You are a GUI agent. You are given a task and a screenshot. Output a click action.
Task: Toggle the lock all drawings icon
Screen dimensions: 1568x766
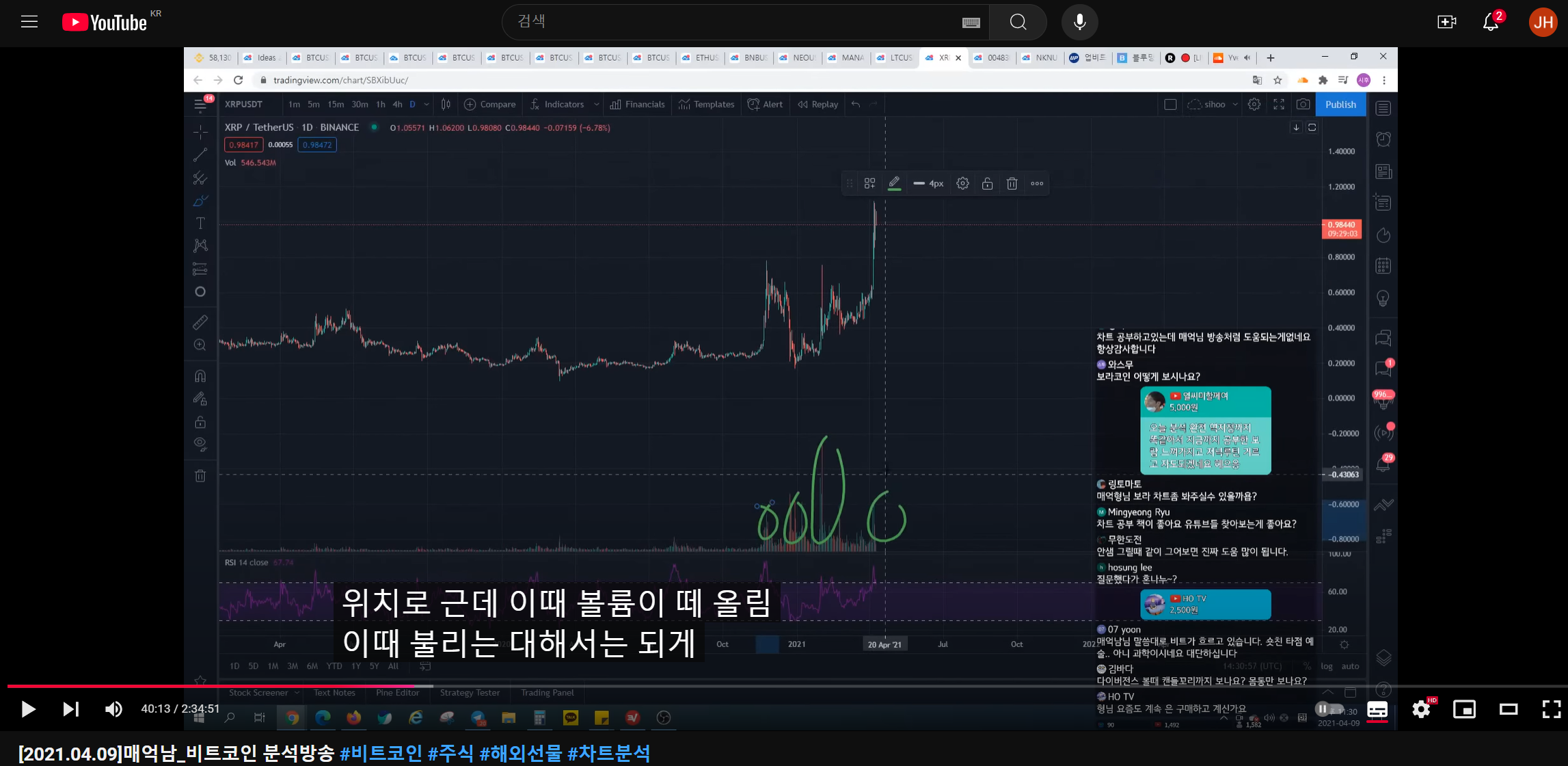click(200, 421)
